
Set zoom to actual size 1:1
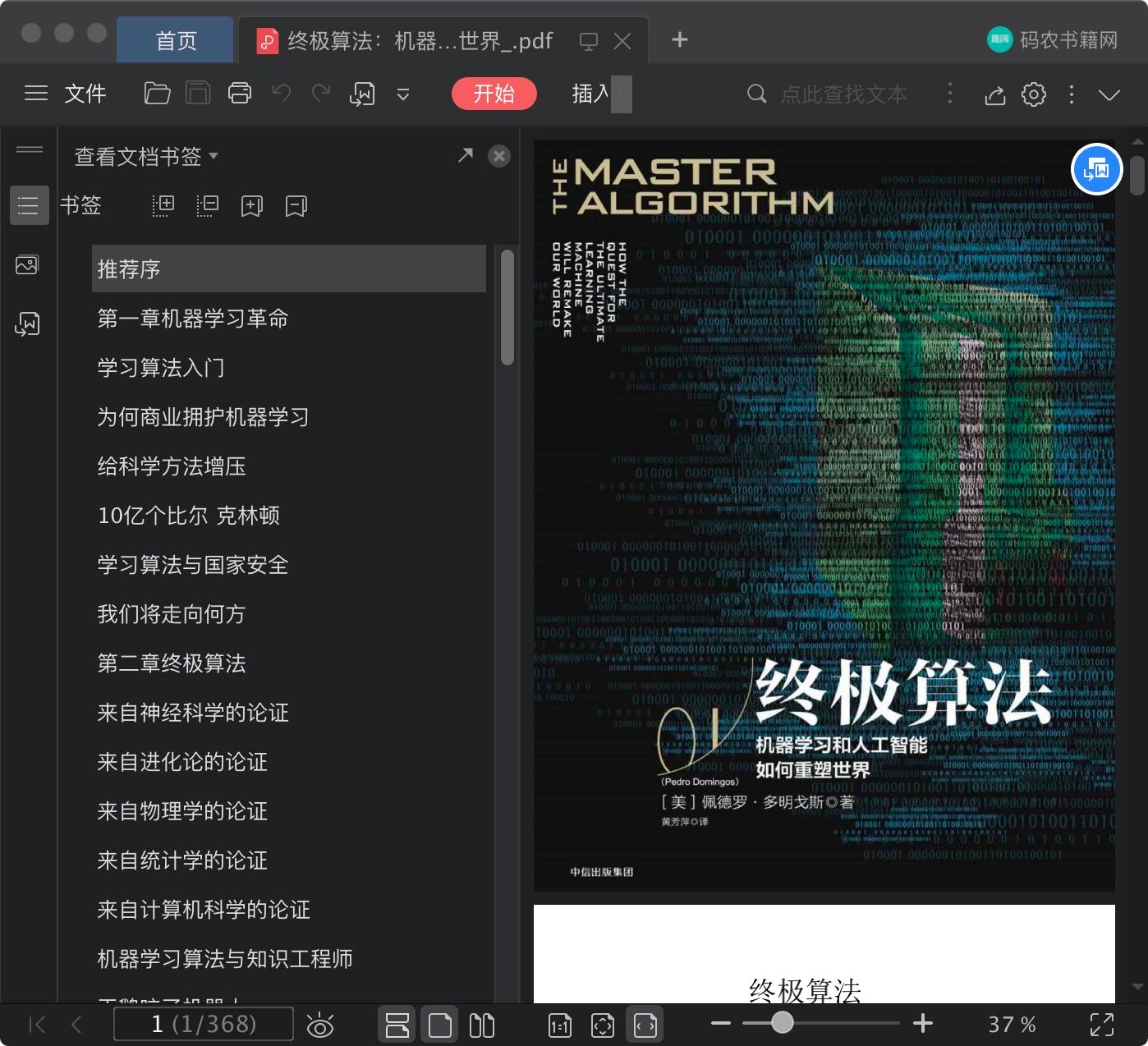click(x=560, y=1025)
